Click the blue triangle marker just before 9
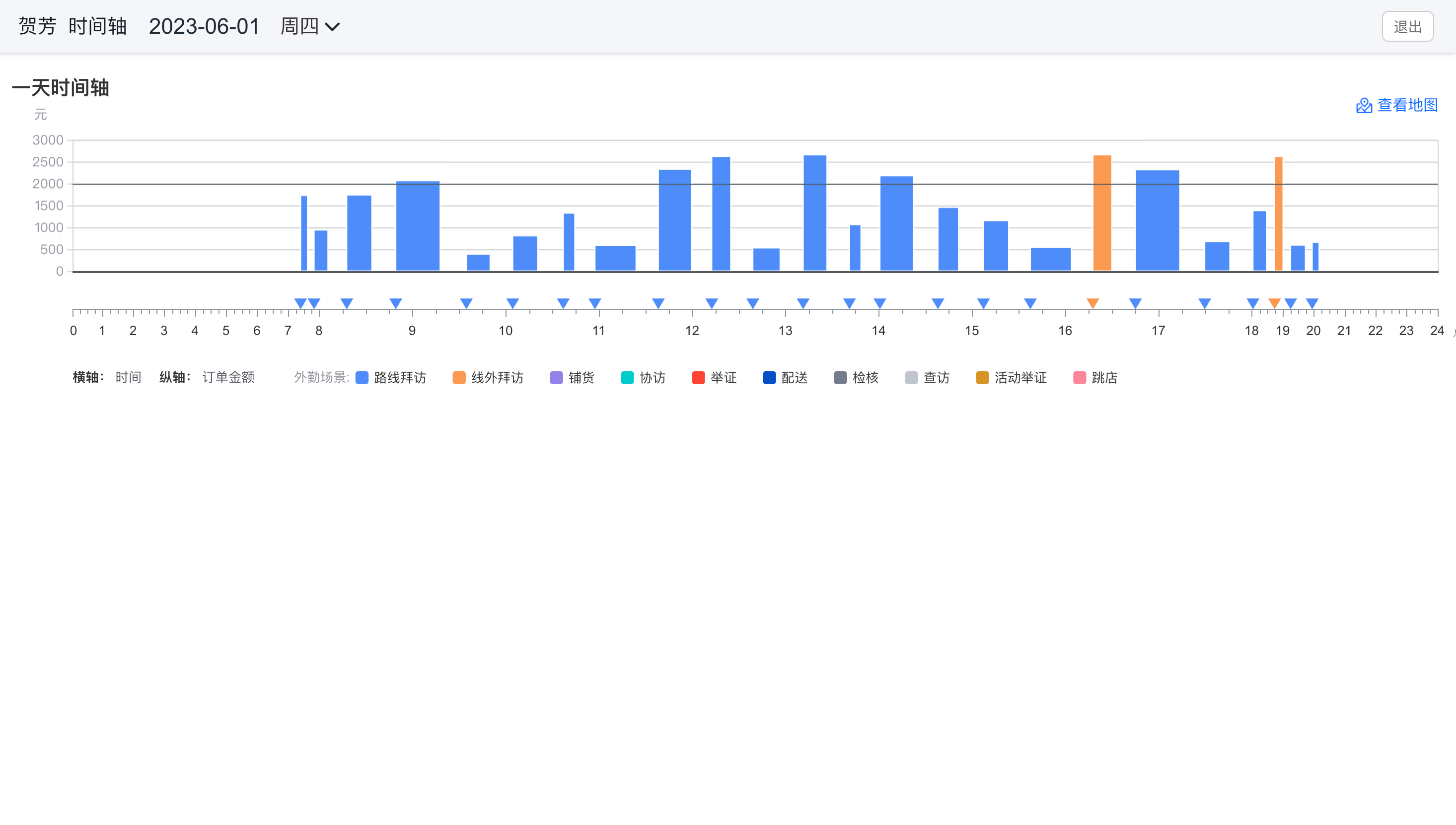1456x825 pixels. (396, 303)
